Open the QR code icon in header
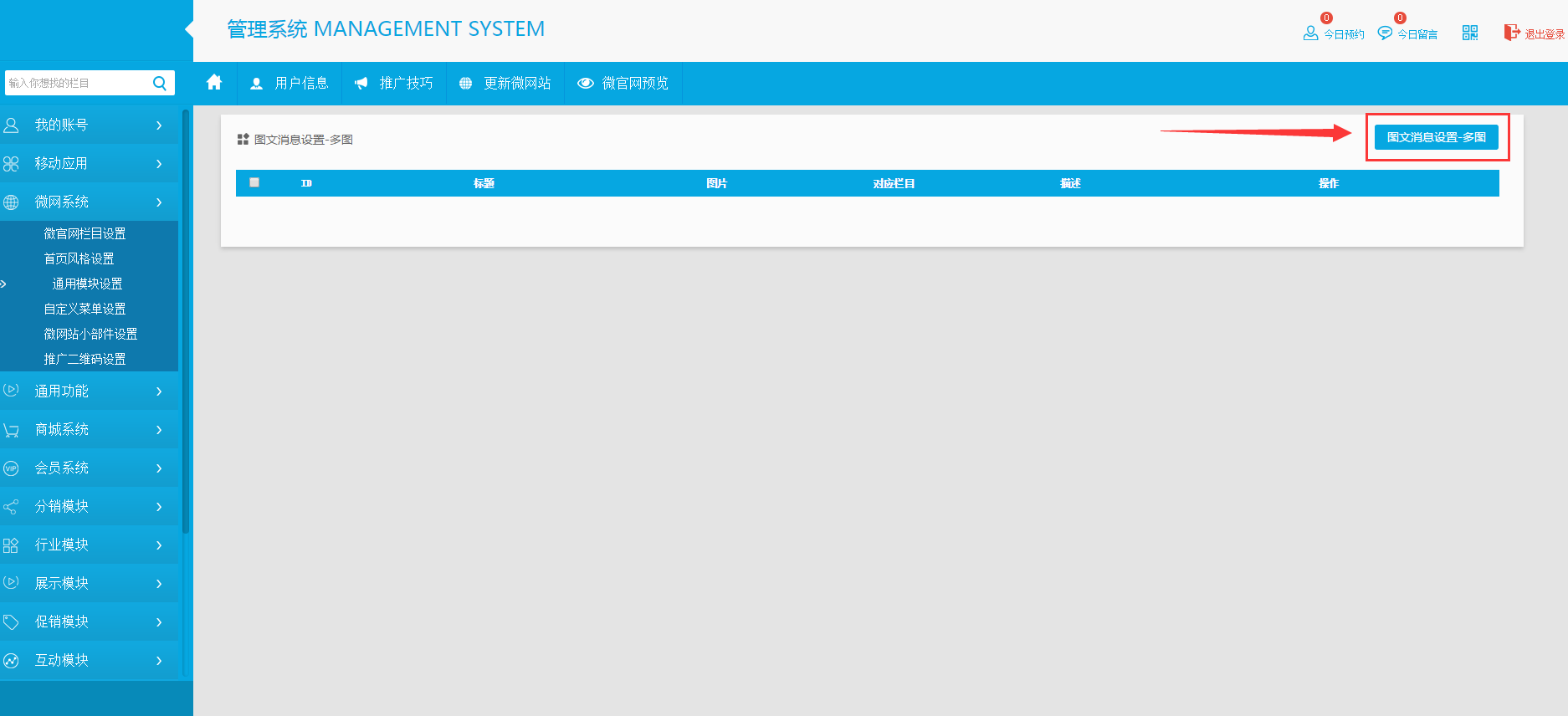Screen dimensions: 1568x716 (1469, 33)
